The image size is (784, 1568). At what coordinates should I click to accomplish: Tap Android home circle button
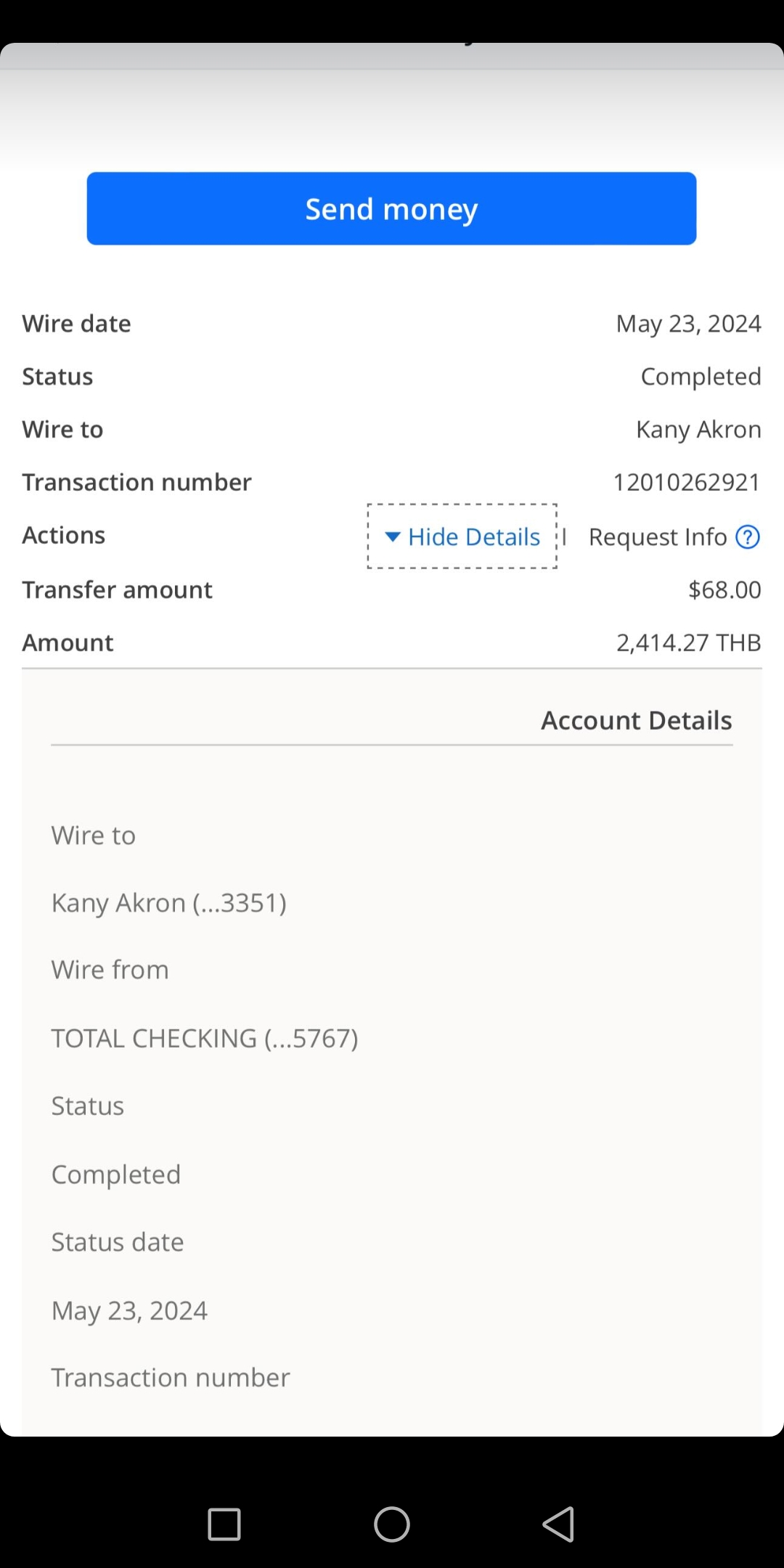pos(392,1523)
